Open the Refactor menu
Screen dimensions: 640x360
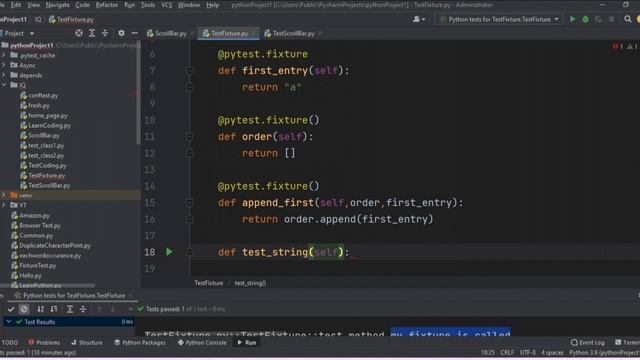(107, 5)
